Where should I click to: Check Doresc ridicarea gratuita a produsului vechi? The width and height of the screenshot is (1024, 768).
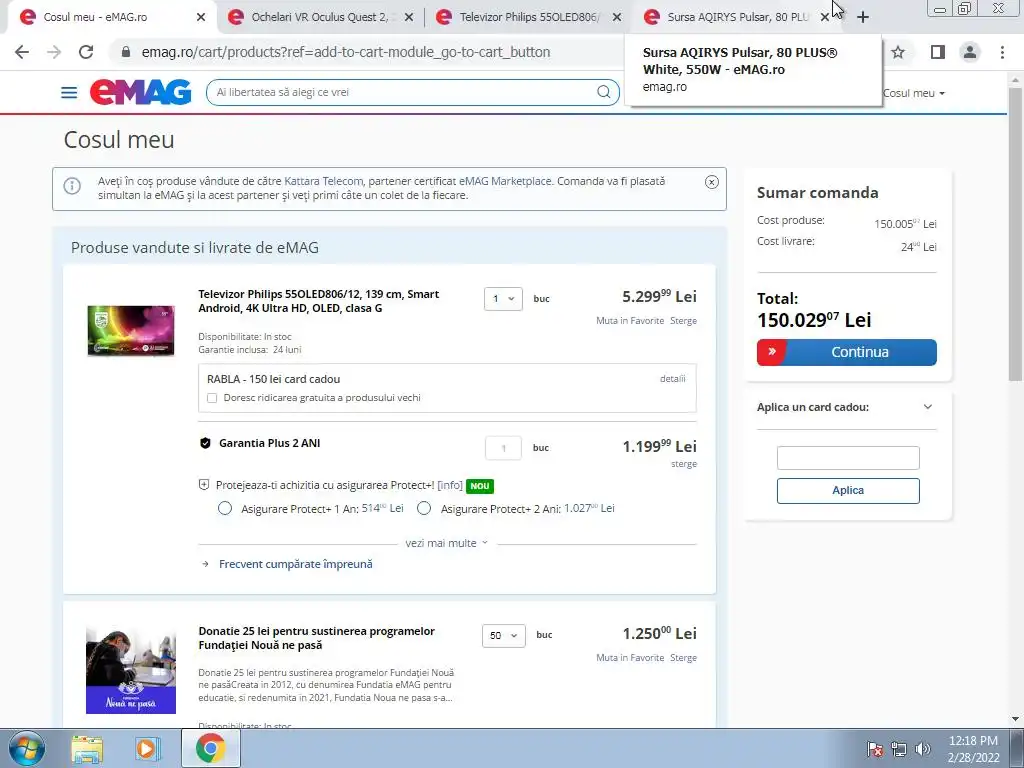(212, 398)
